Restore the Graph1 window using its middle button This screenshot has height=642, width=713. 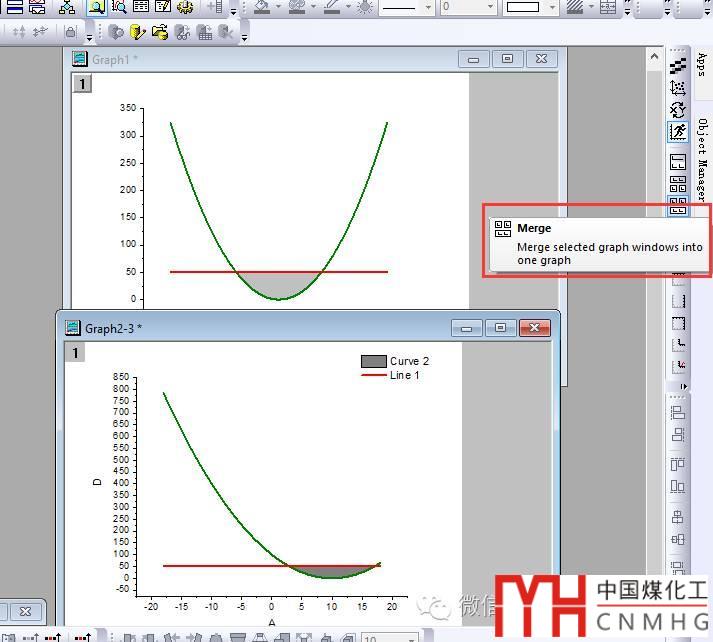(508, 60)
